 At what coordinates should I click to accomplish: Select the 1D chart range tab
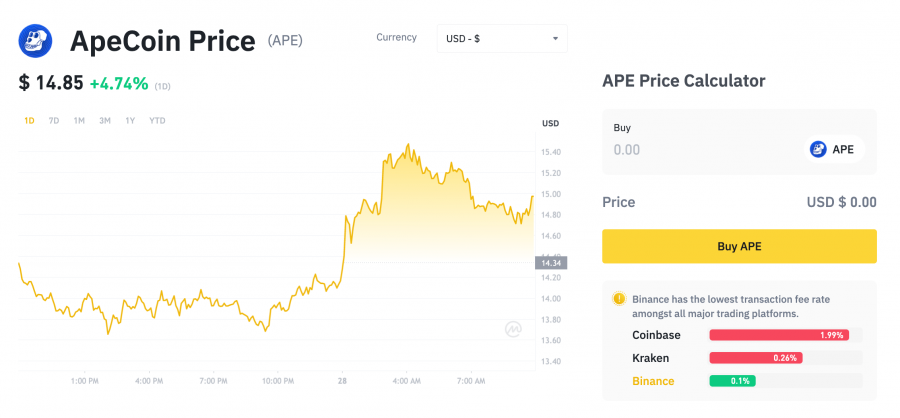click(29, 121)
